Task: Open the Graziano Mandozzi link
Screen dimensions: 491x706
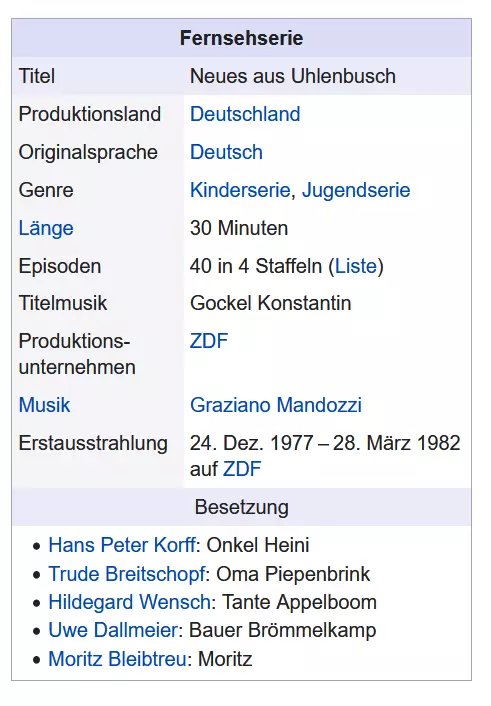Action: coord(276,405)
